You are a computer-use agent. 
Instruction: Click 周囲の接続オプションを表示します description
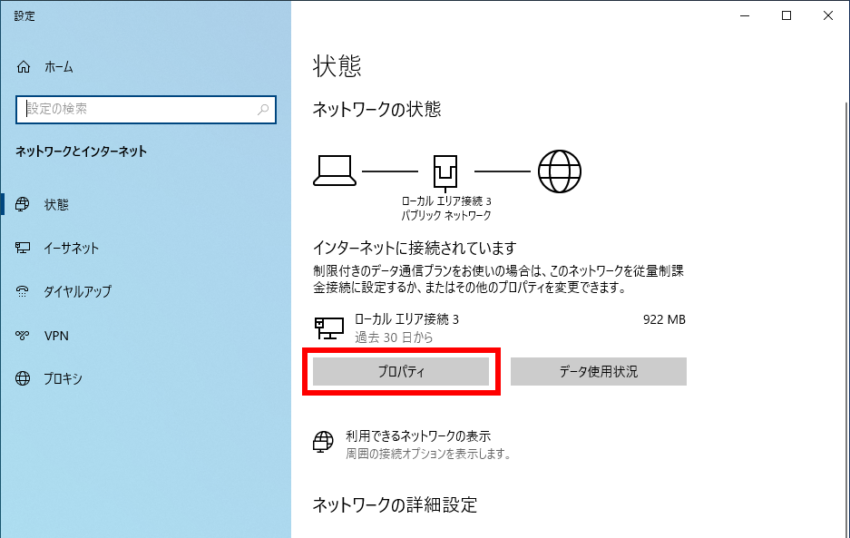click(428, 453)
